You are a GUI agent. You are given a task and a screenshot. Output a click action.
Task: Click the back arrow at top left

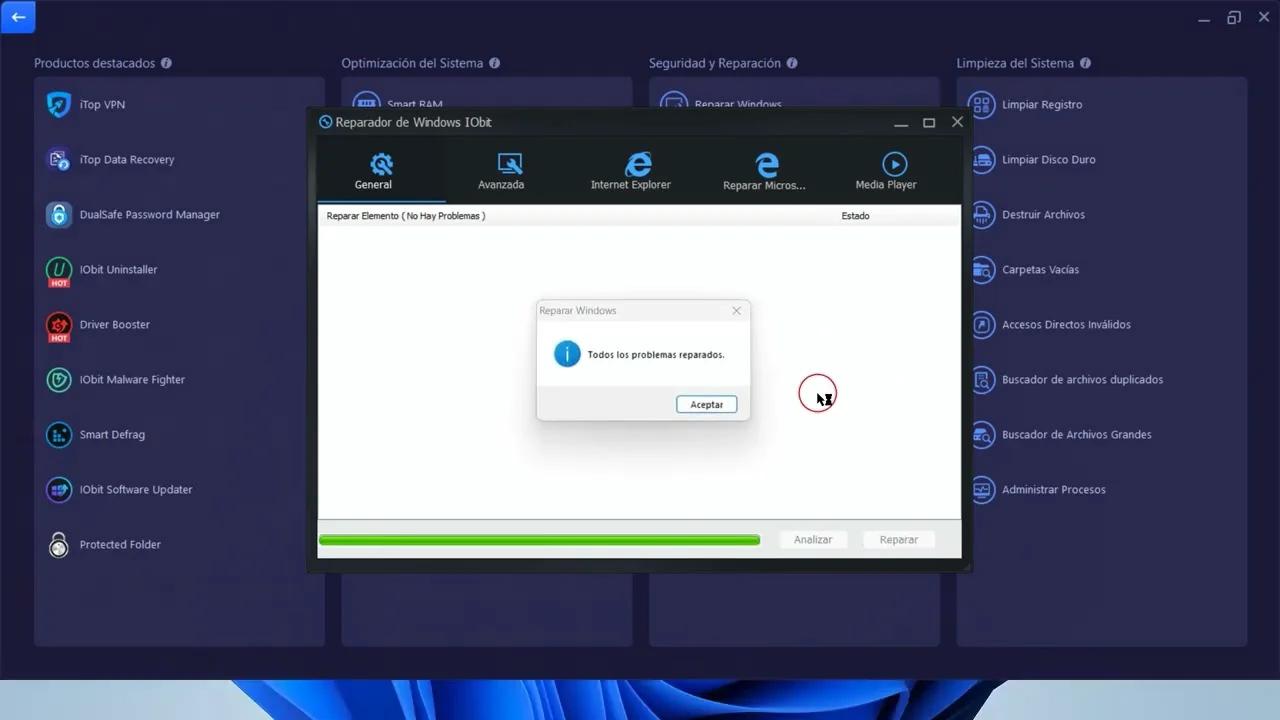coord(17,17)
